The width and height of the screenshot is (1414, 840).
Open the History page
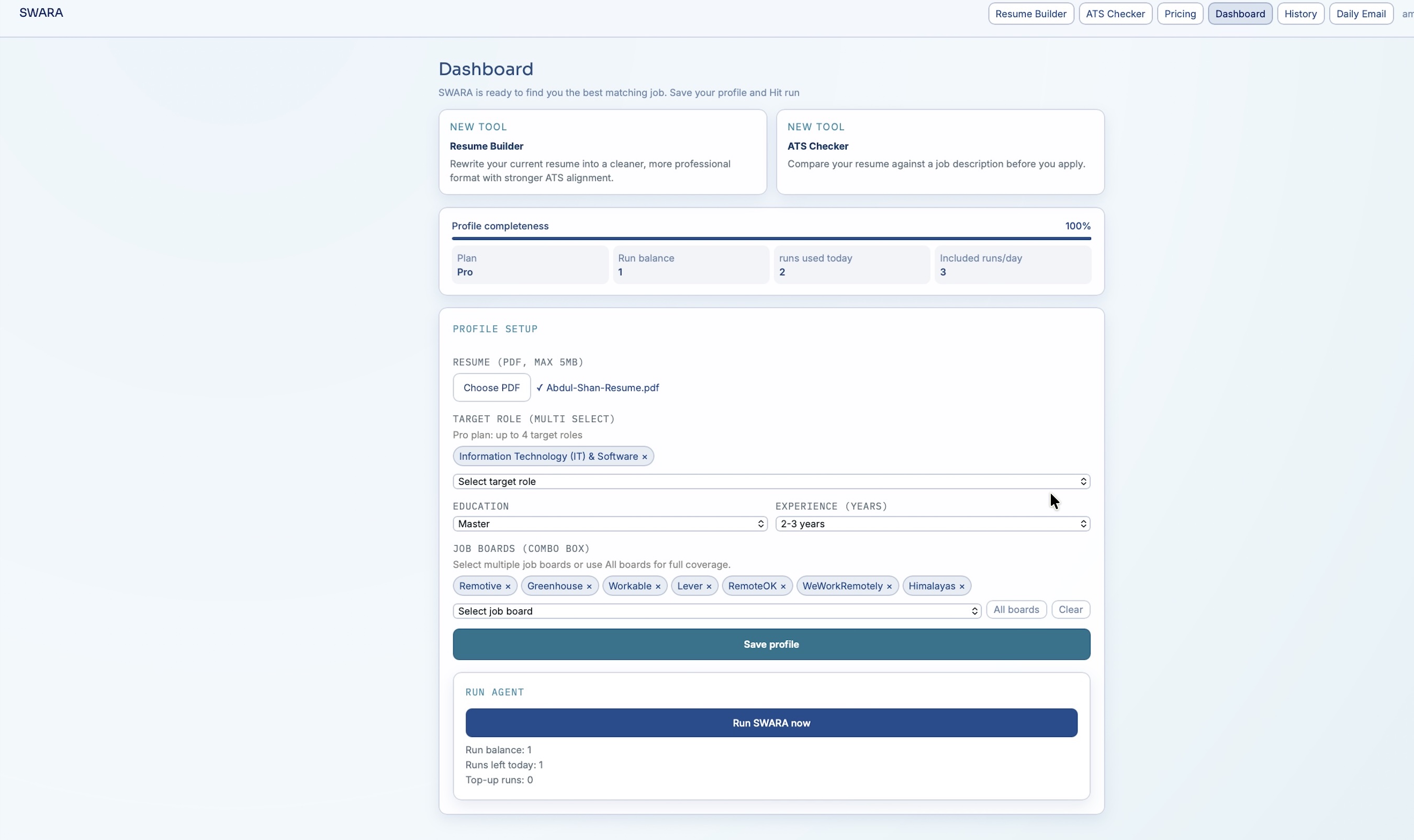pos(1300,14)
